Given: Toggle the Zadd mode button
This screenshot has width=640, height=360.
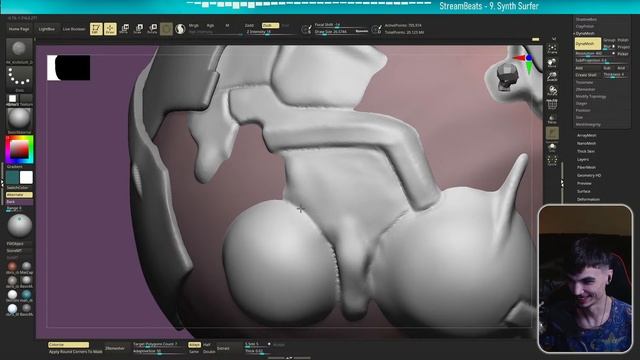Looking at the screenshot, I should point(249,26).
